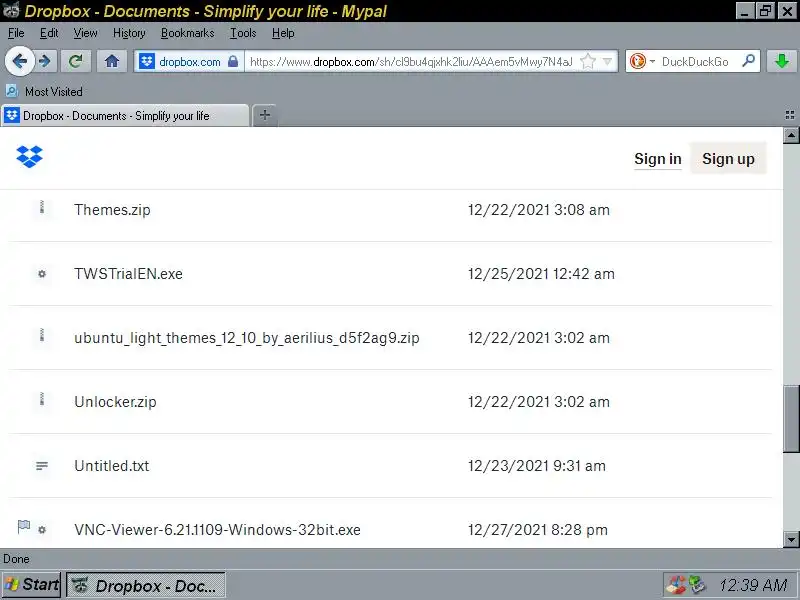Click the Dropbox - Doc taskbar button

point(146,585)
